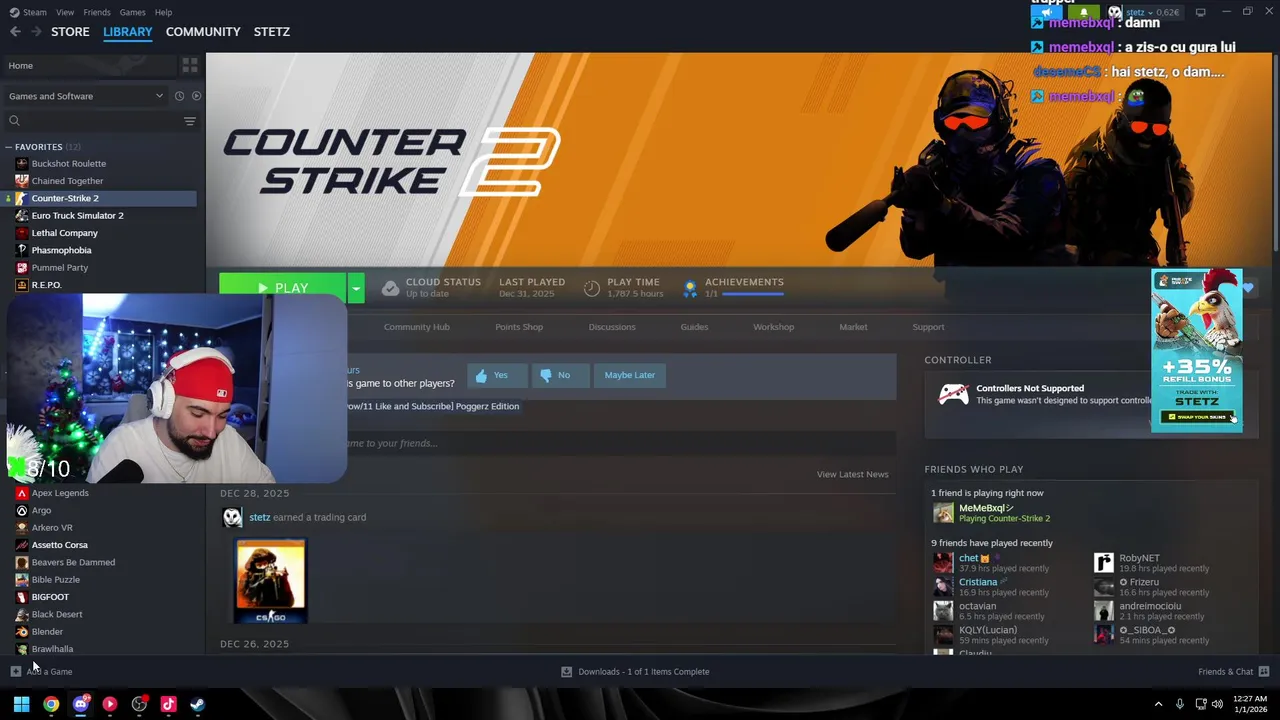This screenshot has height=720, width=1280.
Task: Launch Counter-Strike 2 with PLAY button
Action: click(283, 288)
